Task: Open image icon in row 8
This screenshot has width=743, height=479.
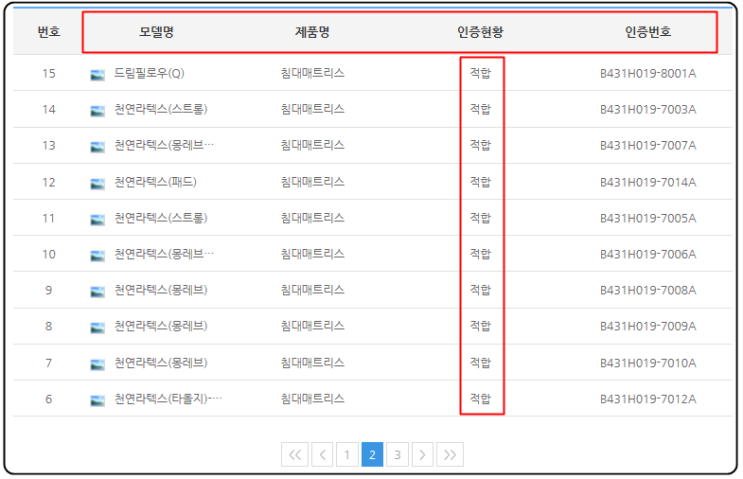Action: click(x=97, y=328)
